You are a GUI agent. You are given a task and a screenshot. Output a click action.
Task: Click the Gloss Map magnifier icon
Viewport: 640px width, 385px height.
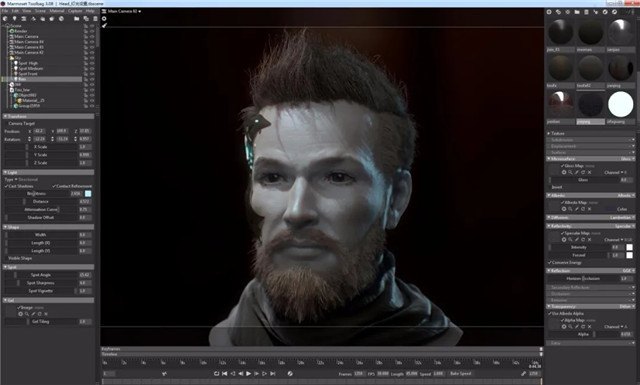coord(570,173)
